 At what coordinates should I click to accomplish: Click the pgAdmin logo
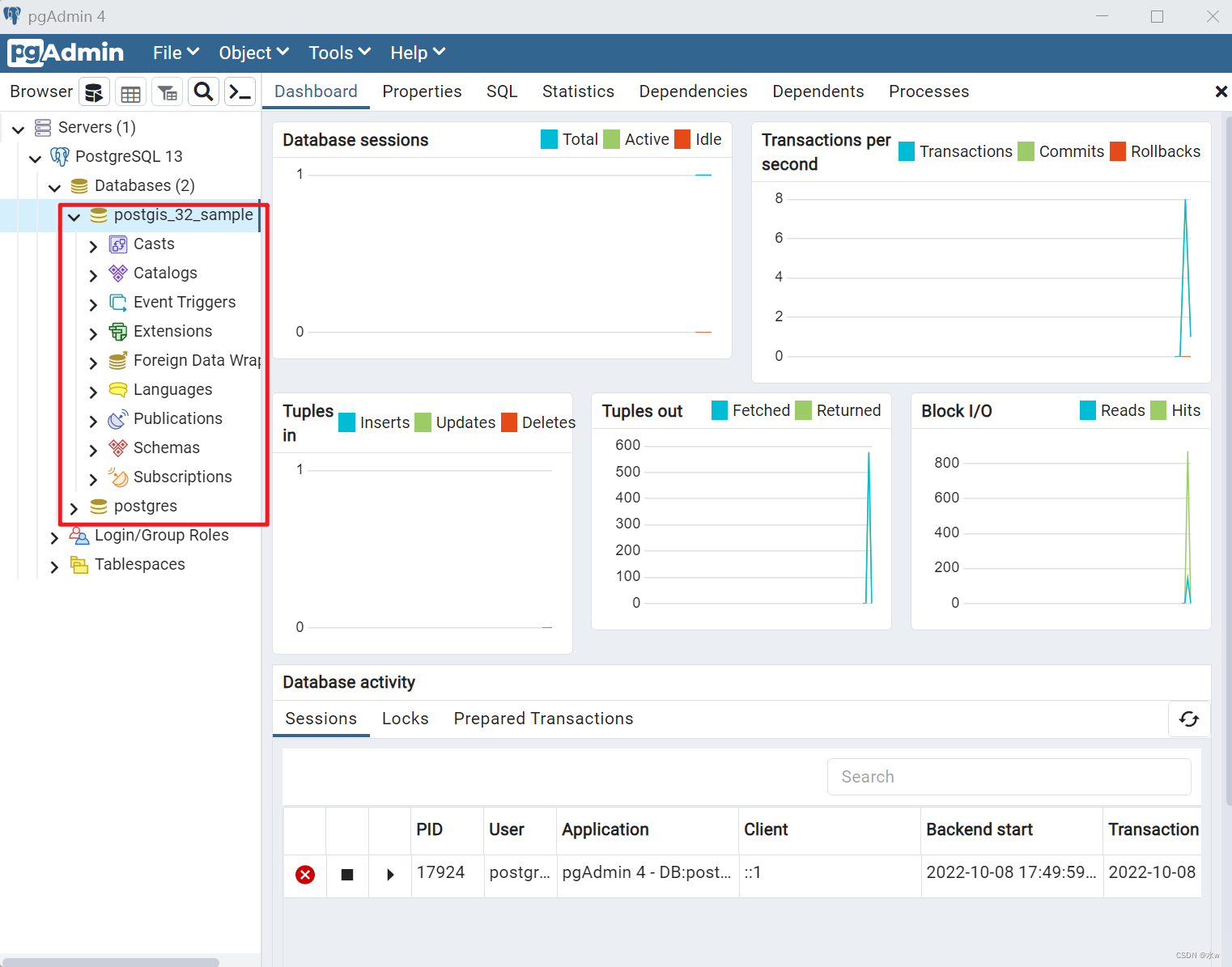[66, 53]
